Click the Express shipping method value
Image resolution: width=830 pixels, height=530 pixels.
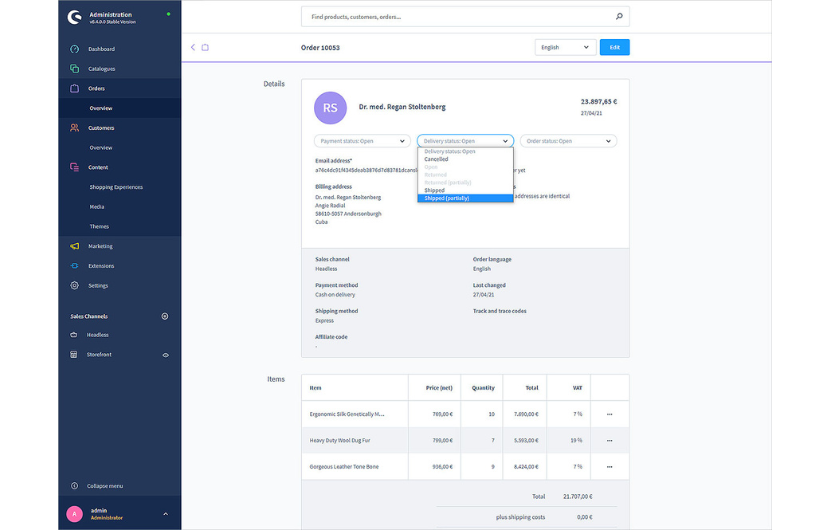[324, 320]
